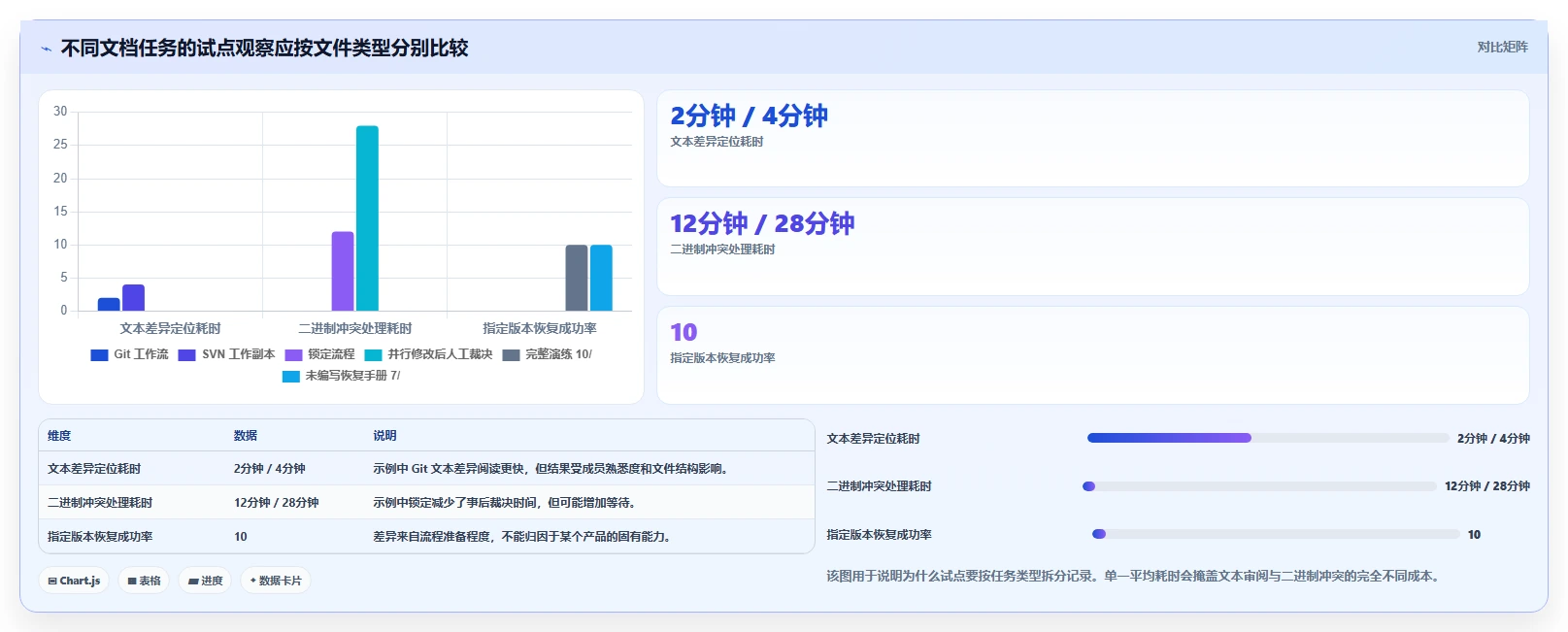
Task: Click the header icon beside the title
Action: (46, 49)
